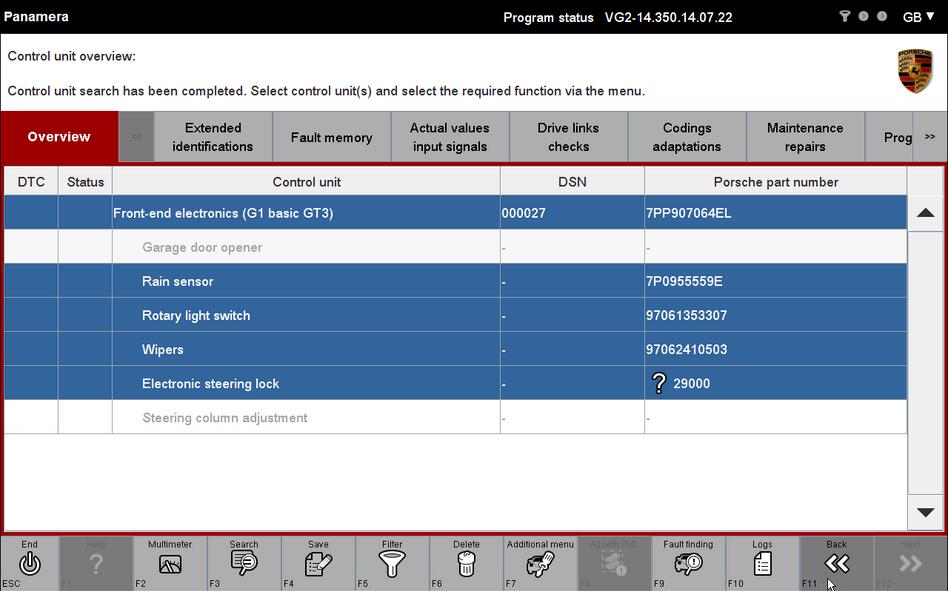Select the Rotary light switch row
Image resolution: width=948 pixels, height=591 pixels.
(x=455, y=315)
